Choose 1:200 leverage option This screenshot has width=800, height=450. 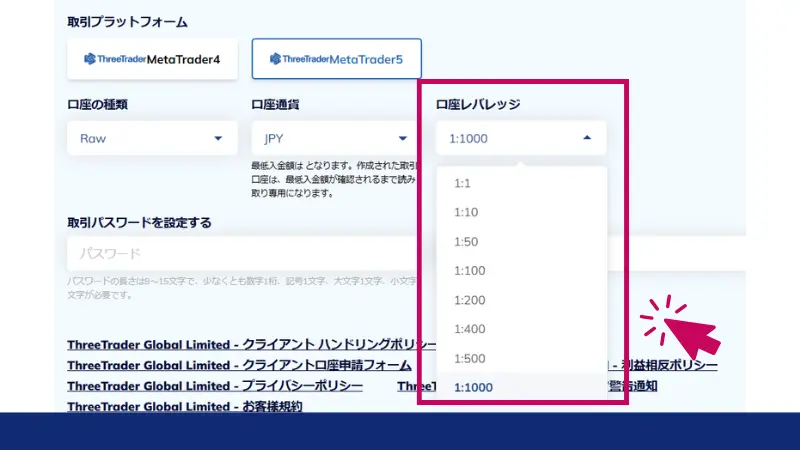coord(522,300)
